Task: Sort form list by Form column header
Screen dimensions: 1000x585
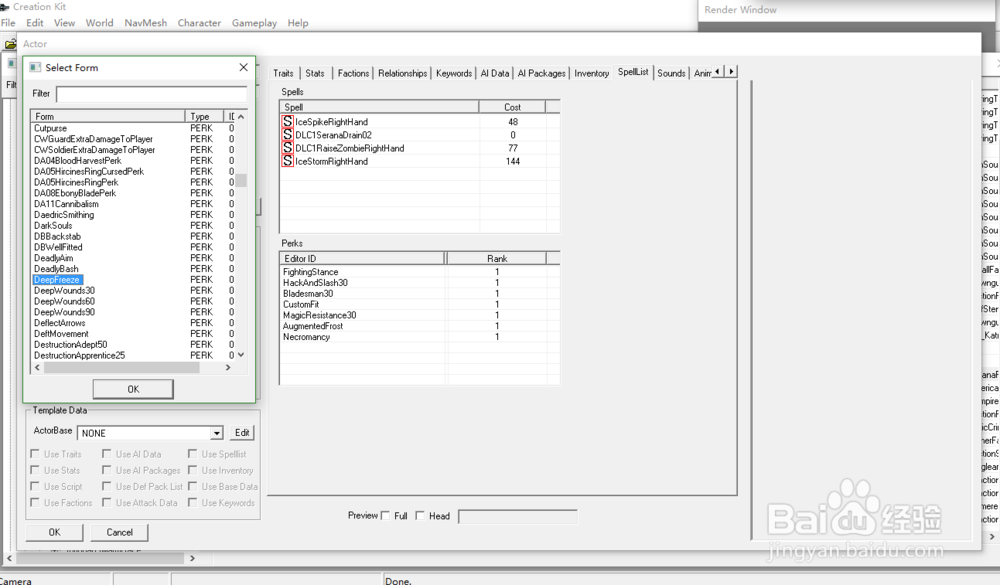Action: click(x=108, y=116)
